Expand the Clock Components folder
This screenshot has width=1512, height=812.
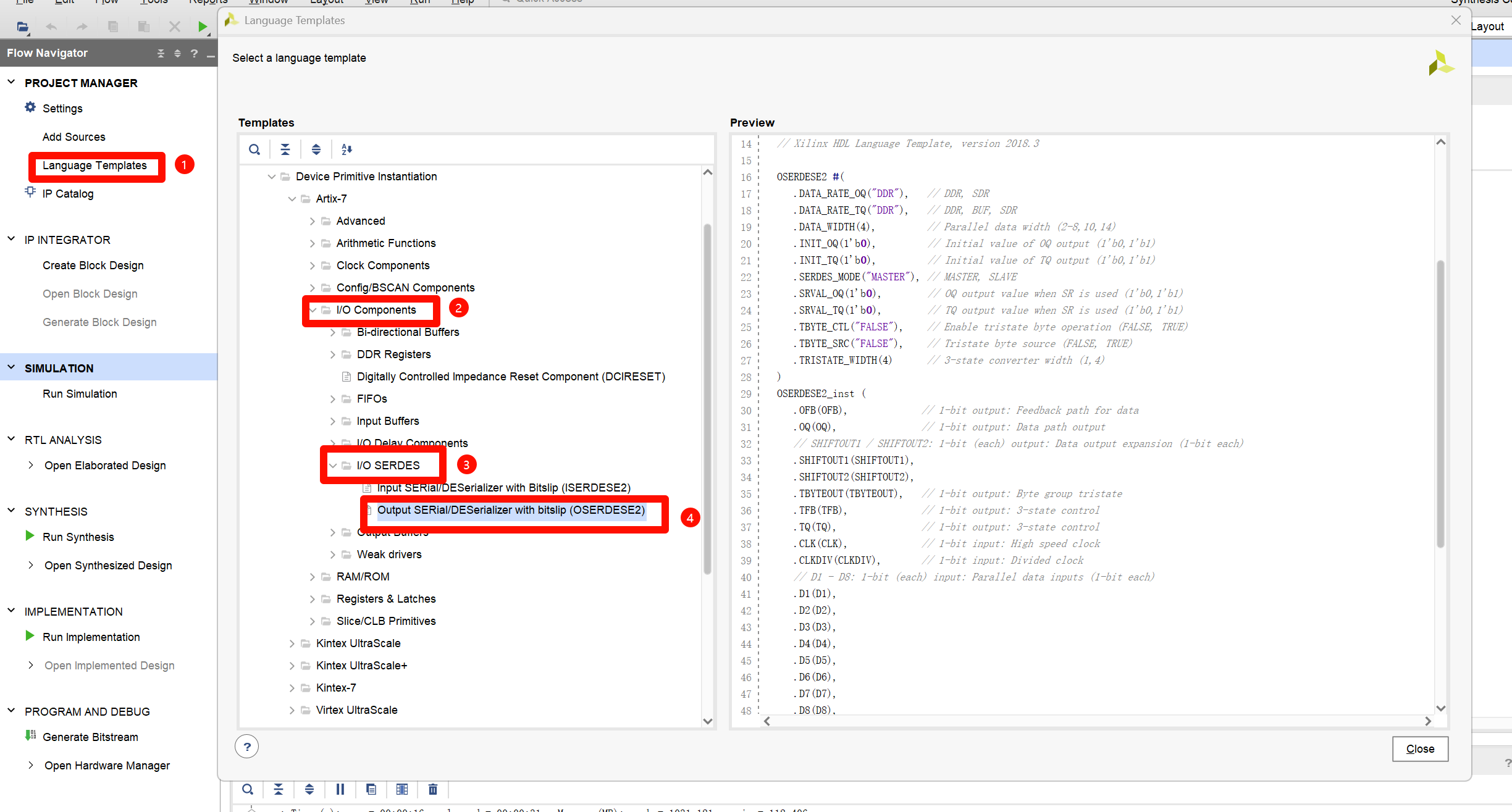[312, 266]
